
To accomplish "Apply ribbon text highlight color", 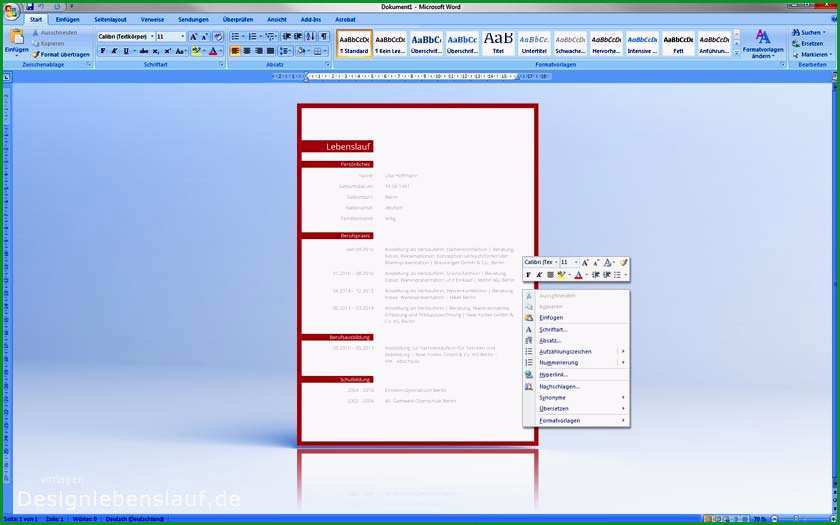I will 196,51.
